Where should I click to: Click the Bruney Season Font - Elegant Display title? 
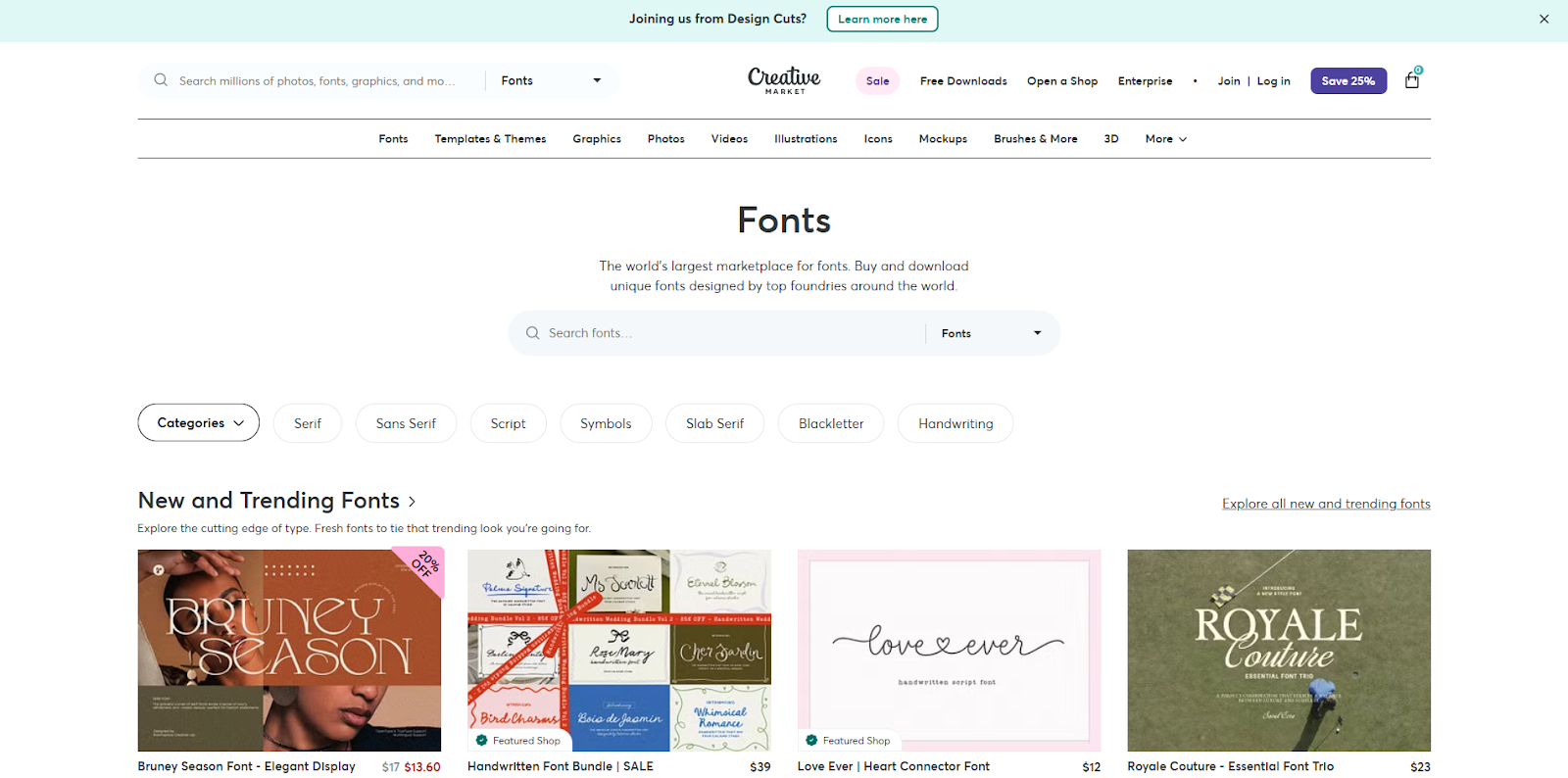pyautogui.click(x=247, y=766)
